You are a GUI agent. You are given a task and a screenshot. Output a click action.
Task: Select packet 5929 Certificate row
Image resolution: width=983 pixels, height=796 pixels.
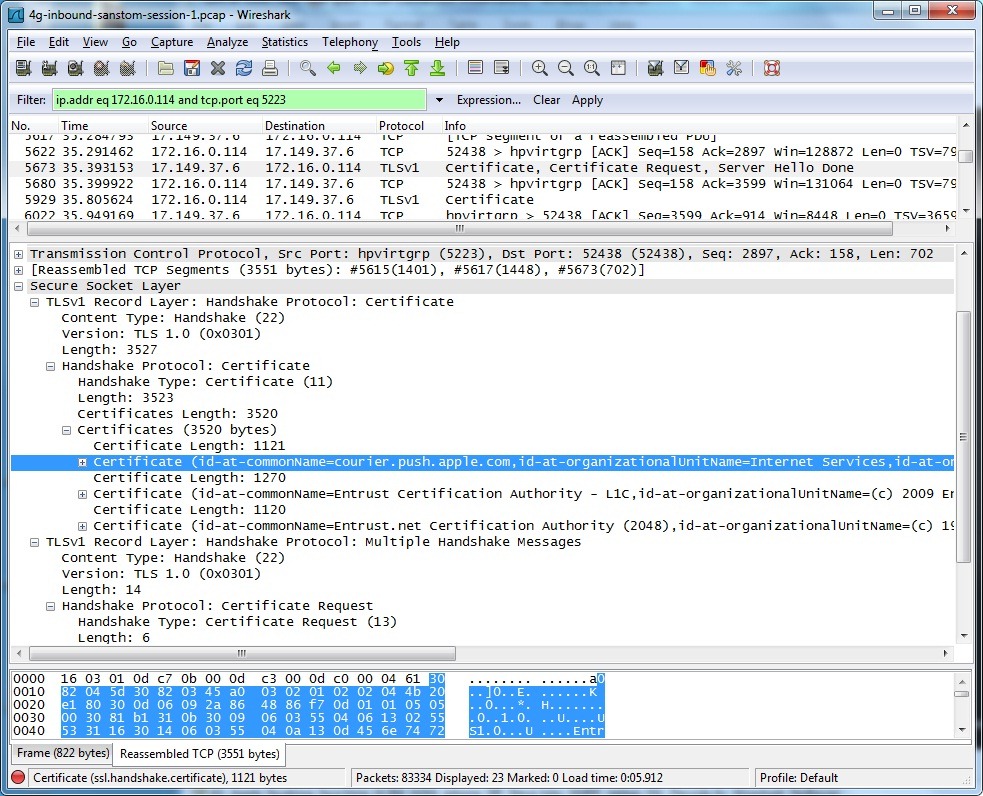coord(483,200)
